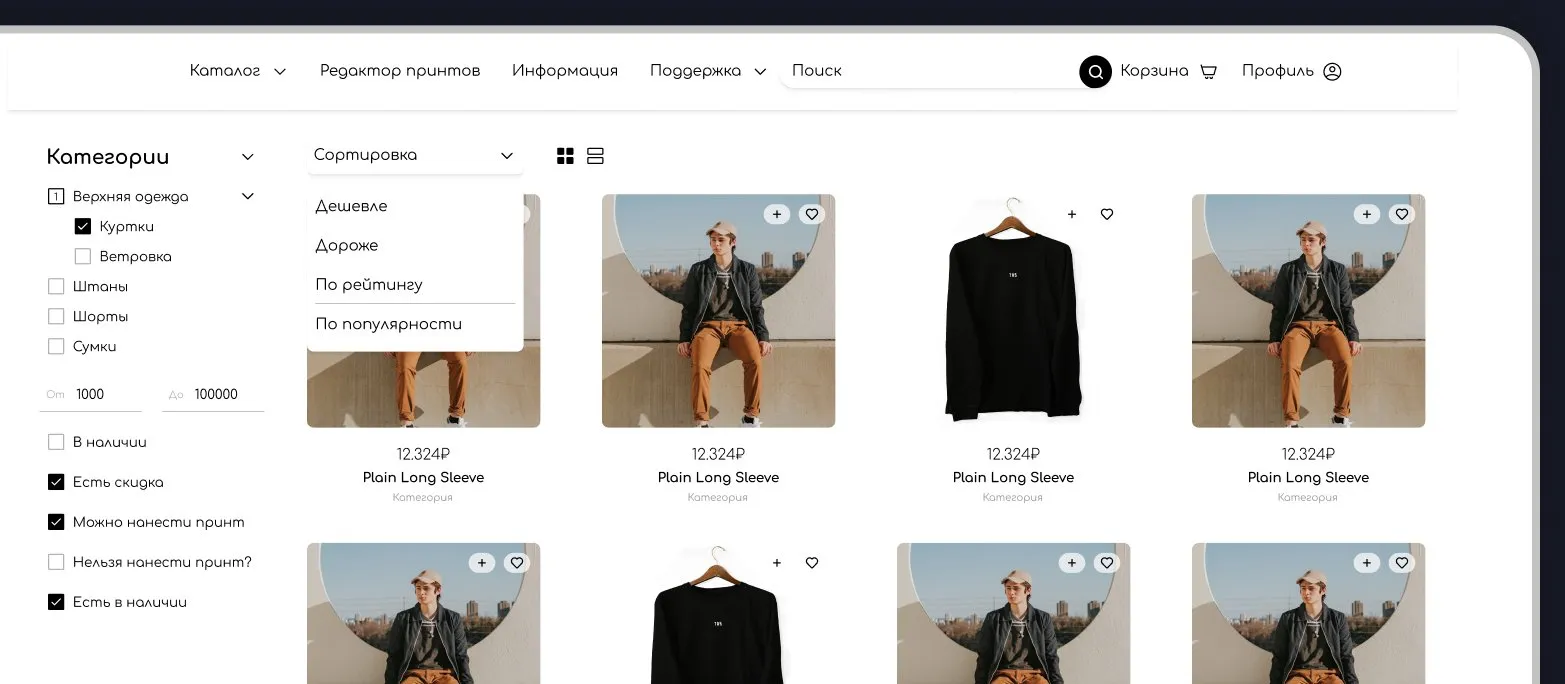This screenshot has height=684, width=1565.
Task: Click Категория label under second top-row product
Action: [718, 497]
